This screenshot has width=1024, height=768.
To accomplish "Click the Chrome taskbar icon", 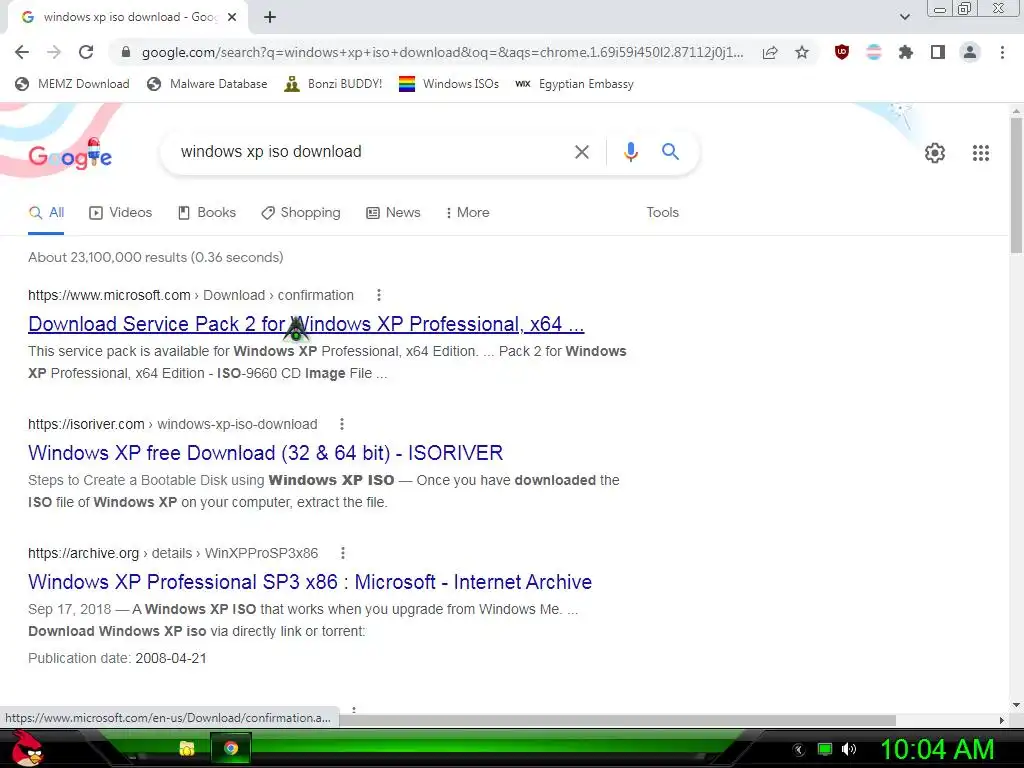I will [231, 748].
